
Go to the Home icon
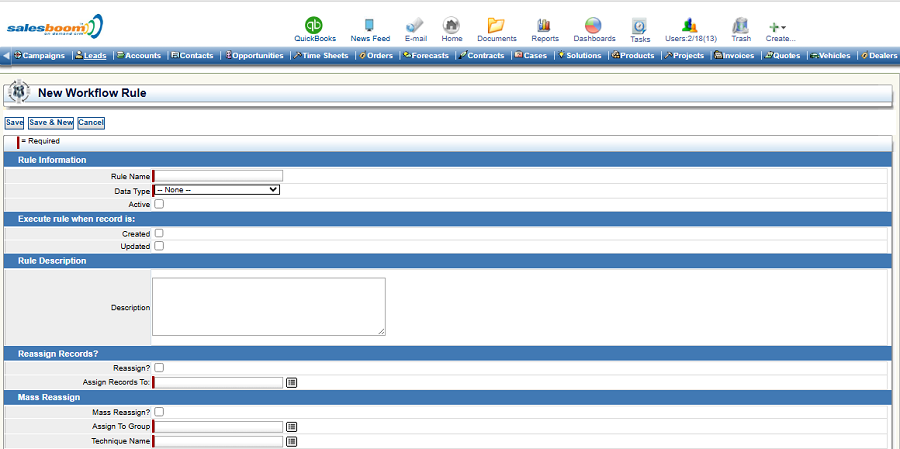tap(452, 25)
